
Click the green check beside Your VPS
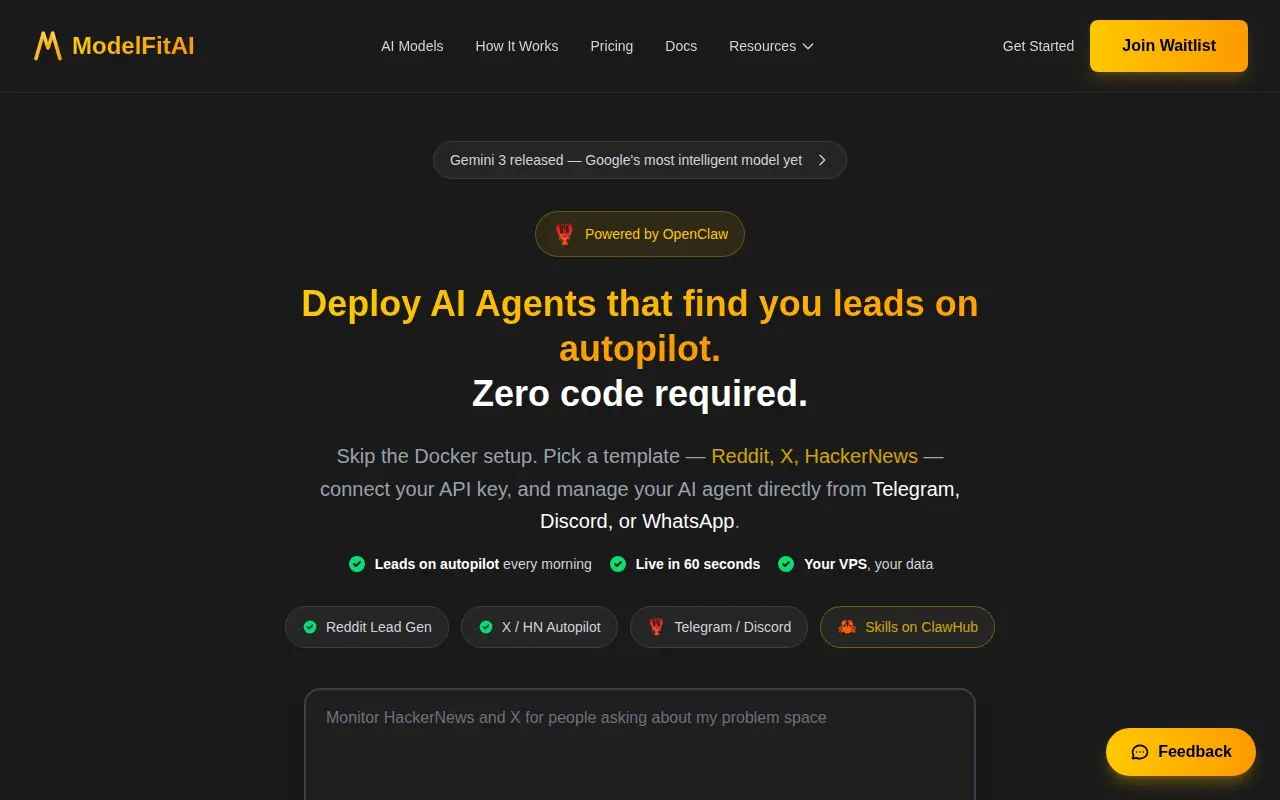[786, 564]
